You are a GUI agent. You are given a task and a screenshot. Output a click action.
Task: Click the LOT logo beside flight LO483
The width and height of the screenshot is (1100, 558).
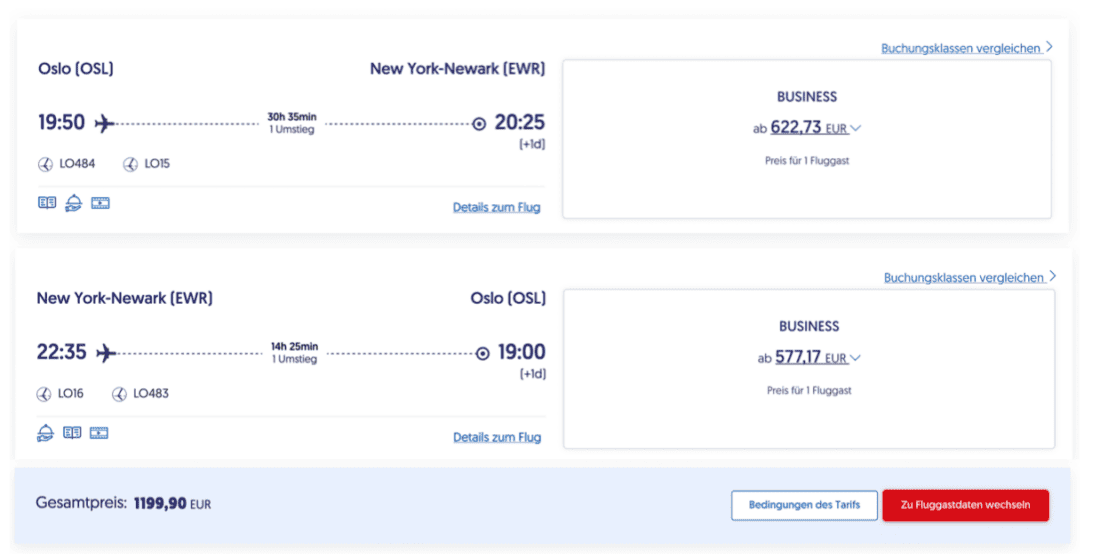[x=119, y=394]
